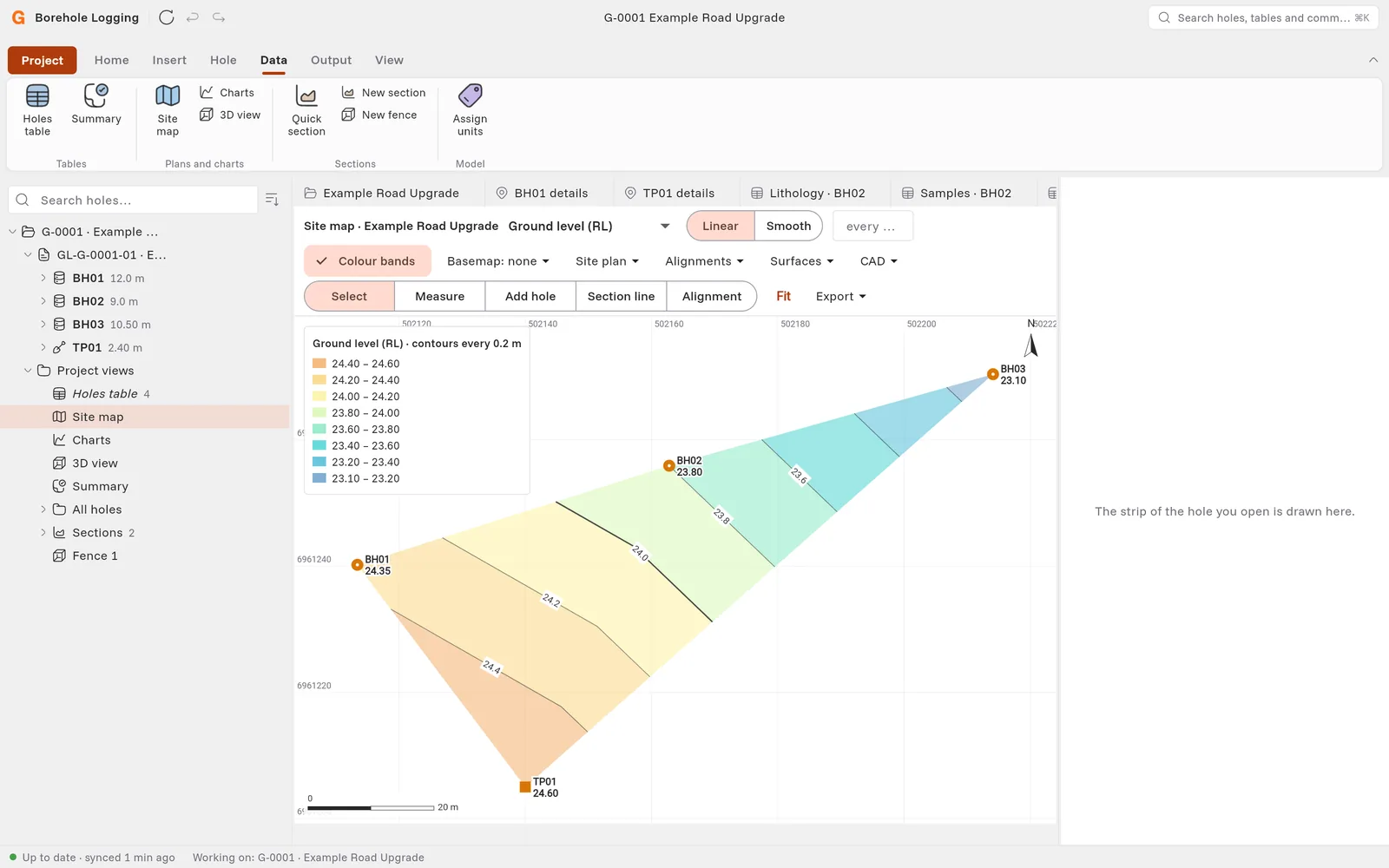Click New fence in the ribbon
Screen dimensions: 1389x868
[x=379, y=115]
